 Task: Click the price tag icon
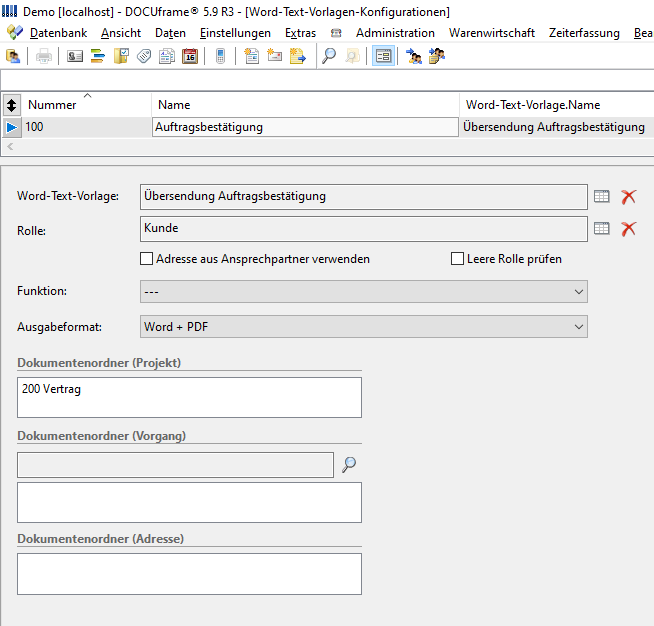point(144,56)
